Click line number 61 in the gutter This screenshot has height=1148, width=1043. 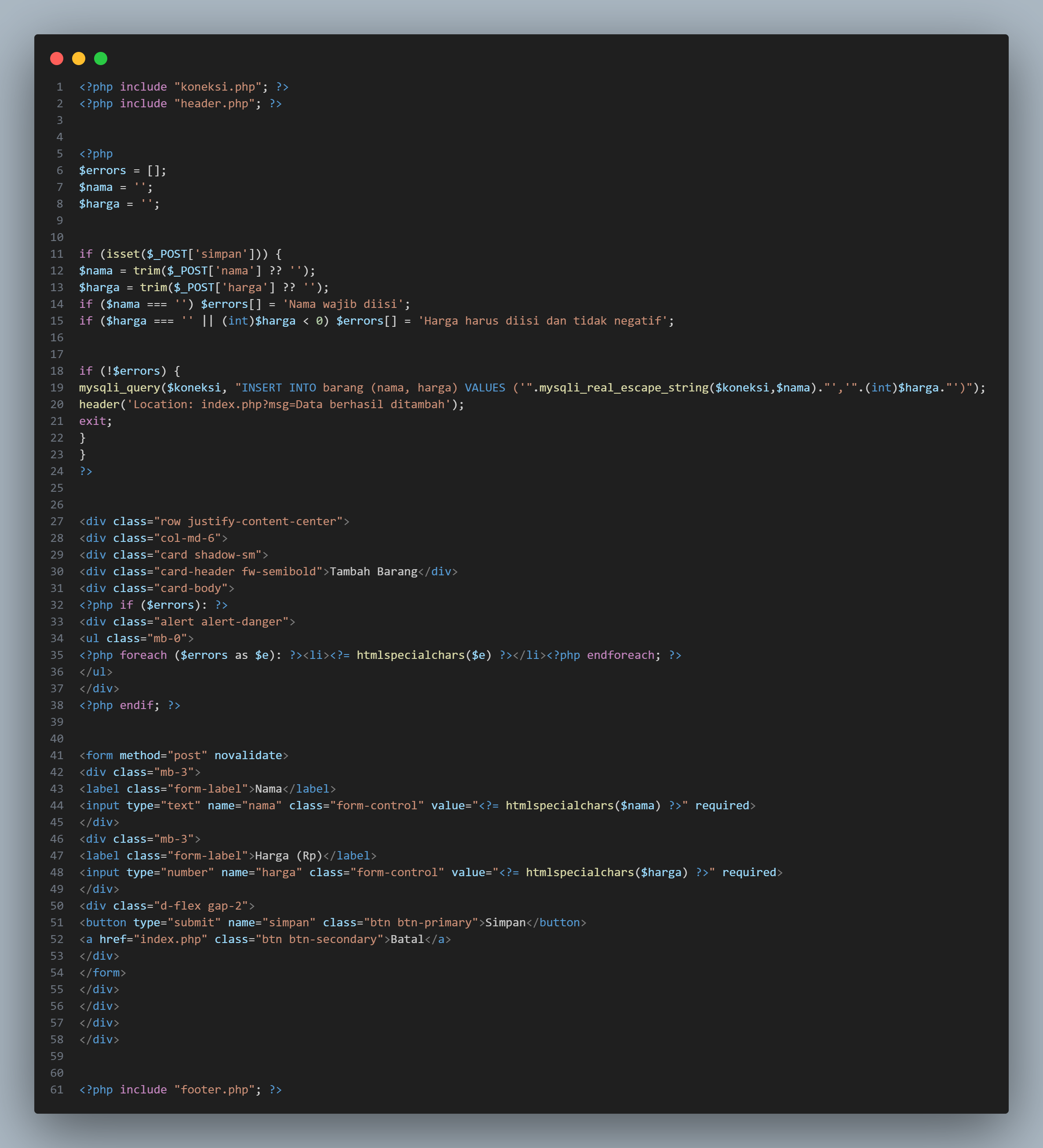point(57,1090)
